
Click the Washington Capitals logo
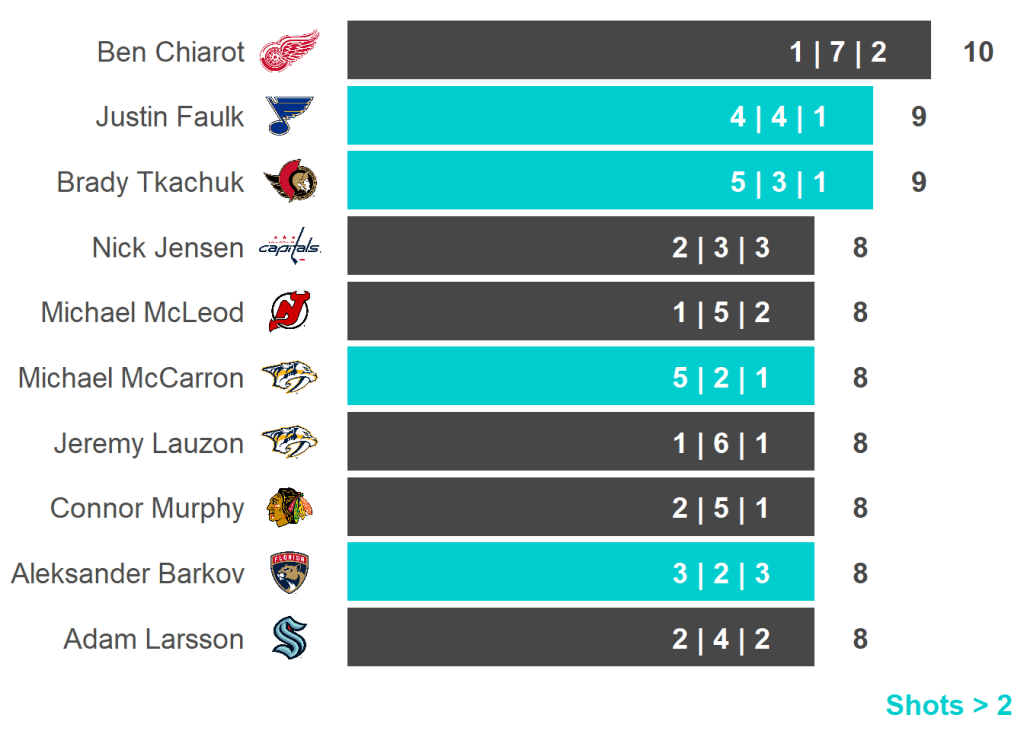290,247
